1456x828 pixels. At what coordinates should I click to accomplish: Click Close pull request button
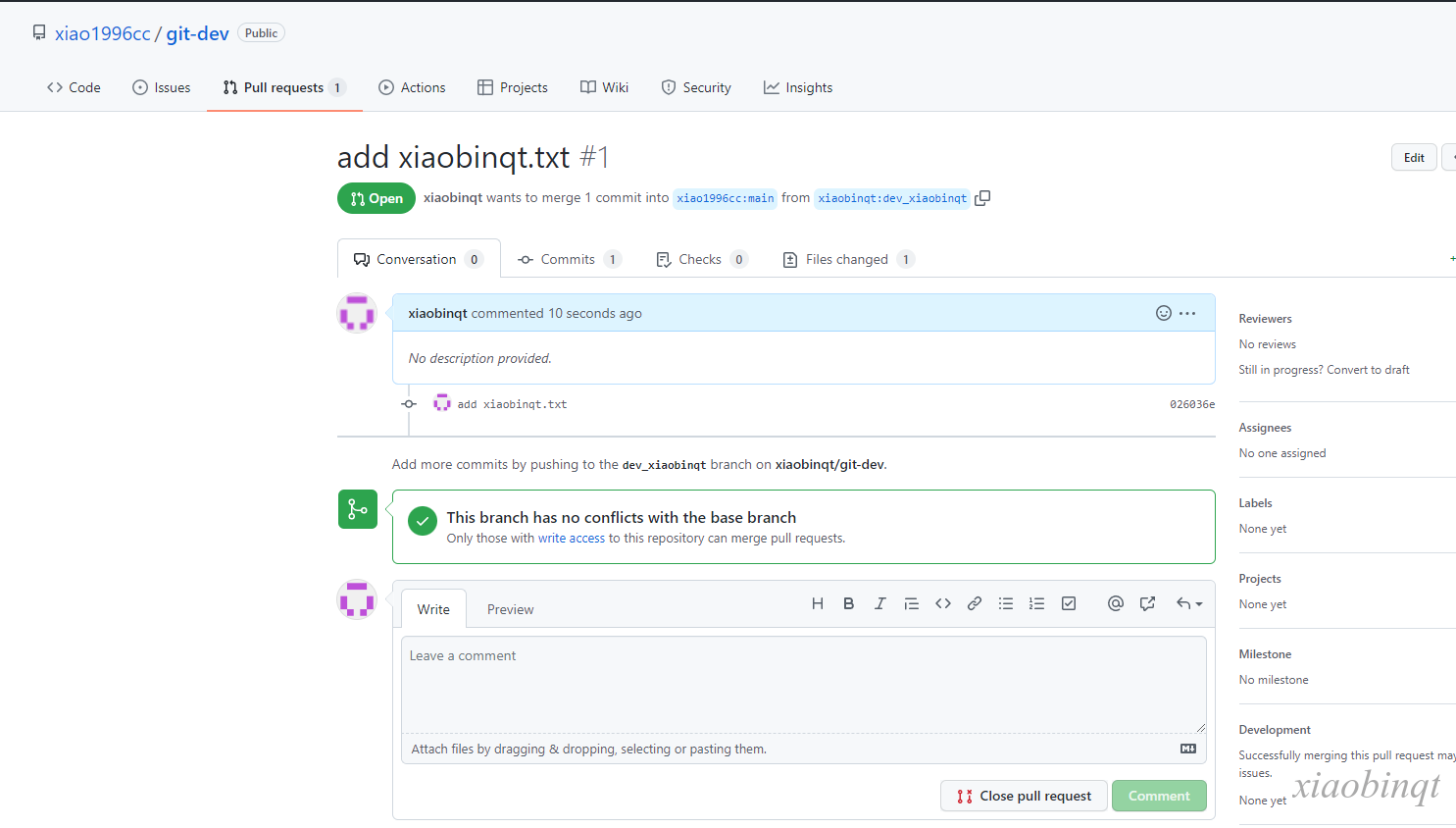[x=1024, y=796]
